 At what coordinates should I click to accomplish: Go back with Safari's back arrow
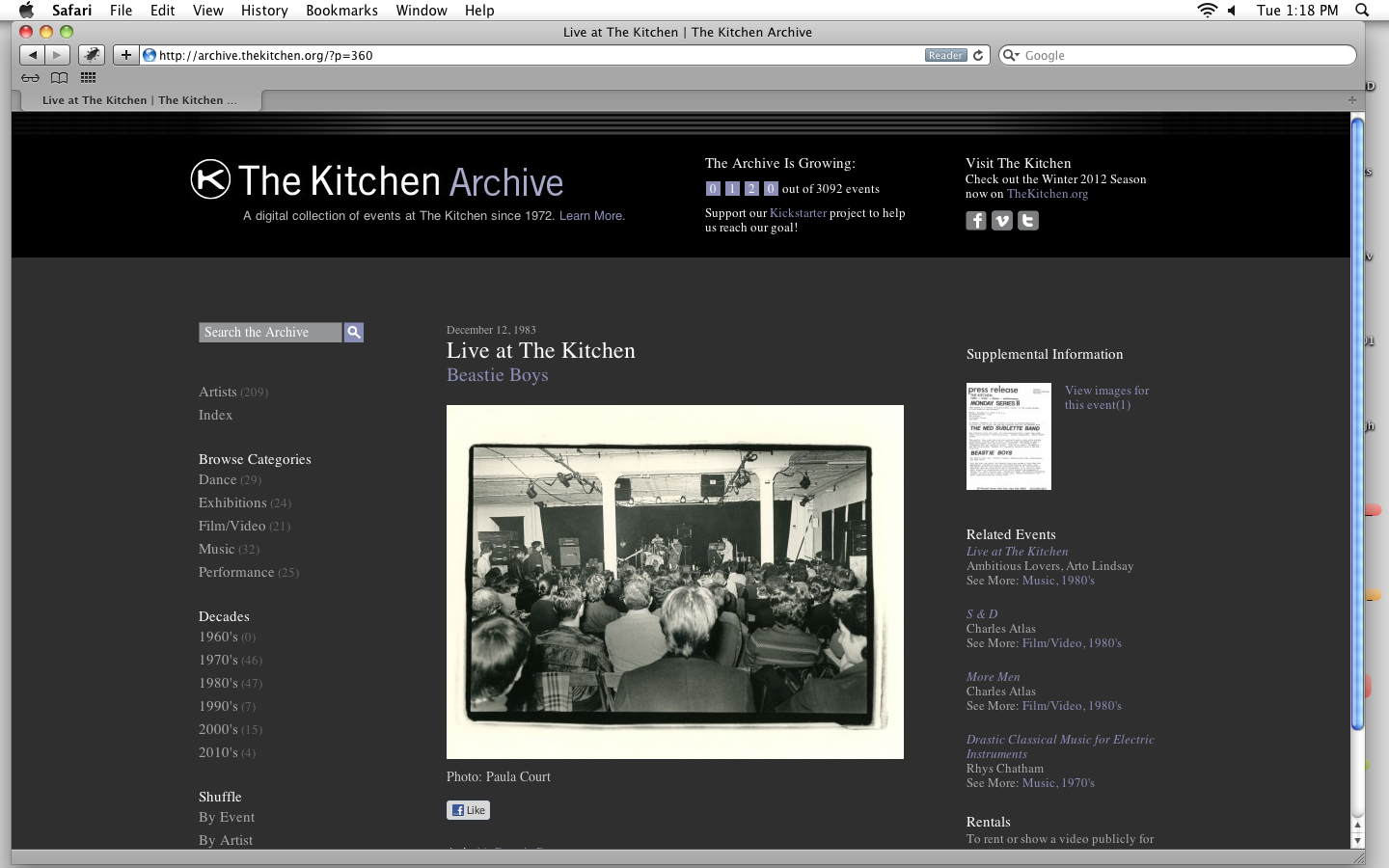pyautogui.click(x=32, y=55)
